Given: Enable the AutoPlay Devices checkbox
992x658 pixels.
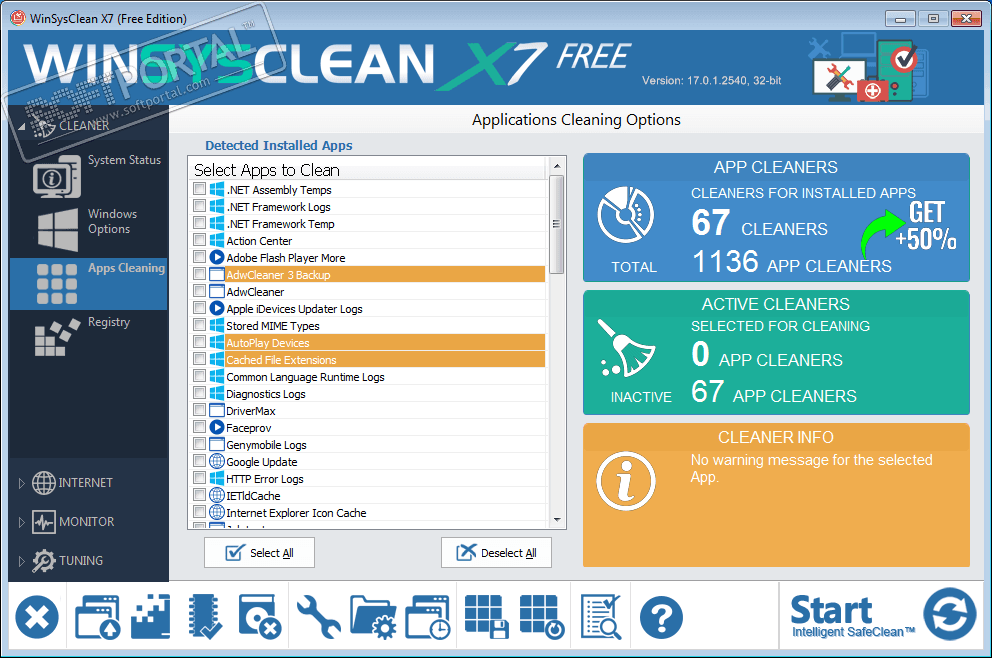Looking at the screenshot, I should point(199,342).
